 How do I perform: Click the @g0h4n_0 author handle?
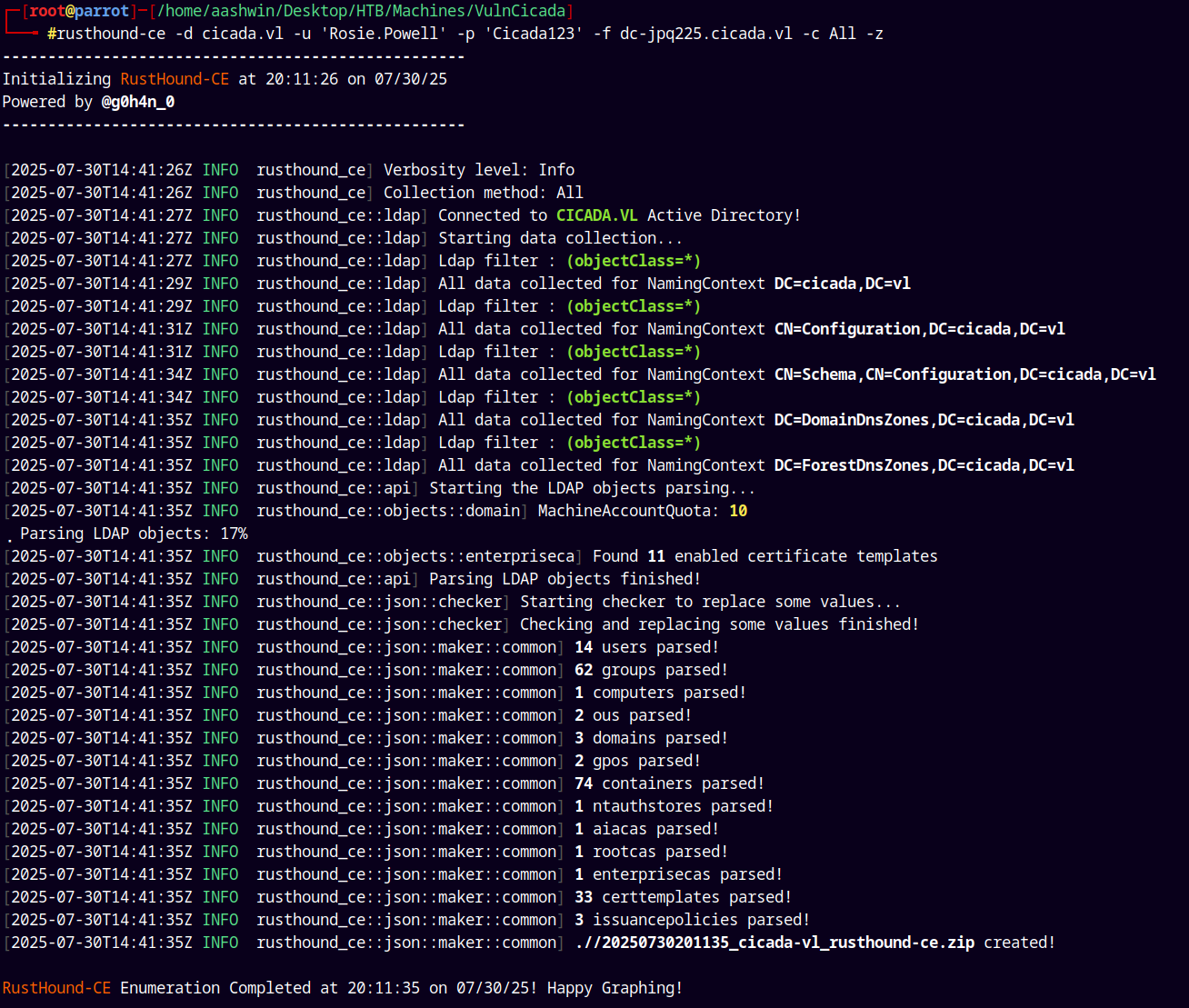click(x=138, y=102)
